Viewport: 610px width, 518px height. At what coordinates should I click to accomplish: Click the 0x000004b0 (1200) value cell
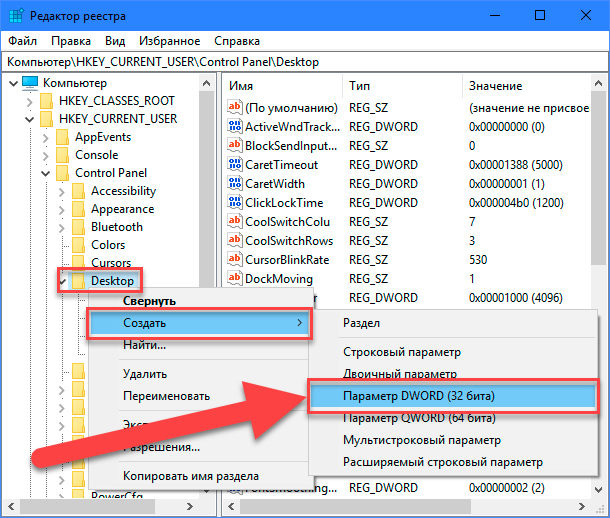(x=516, y=203)
